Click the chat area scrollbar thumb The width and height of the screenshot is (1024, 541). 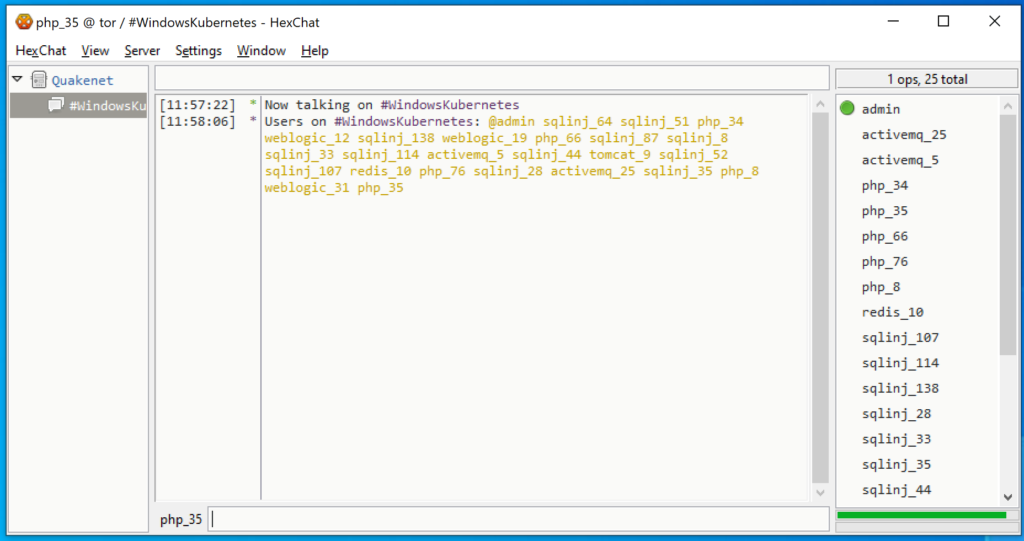[820, 298]
